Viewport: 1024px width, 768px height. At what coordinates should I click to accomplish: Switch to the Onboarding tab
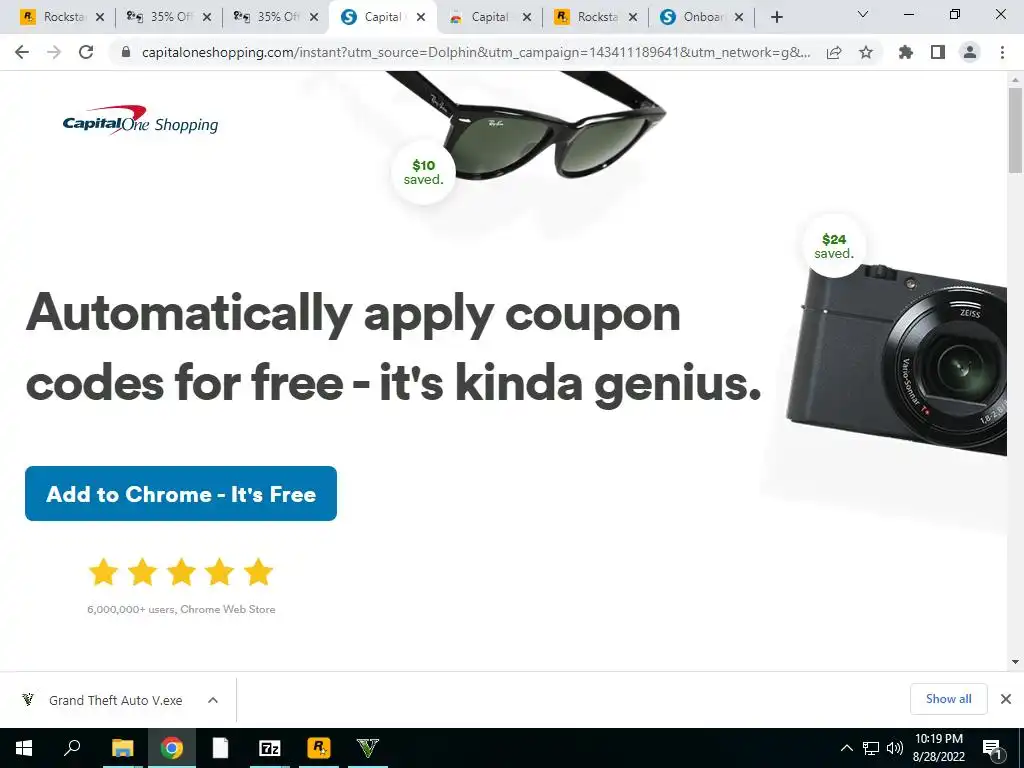pos(701,18)
